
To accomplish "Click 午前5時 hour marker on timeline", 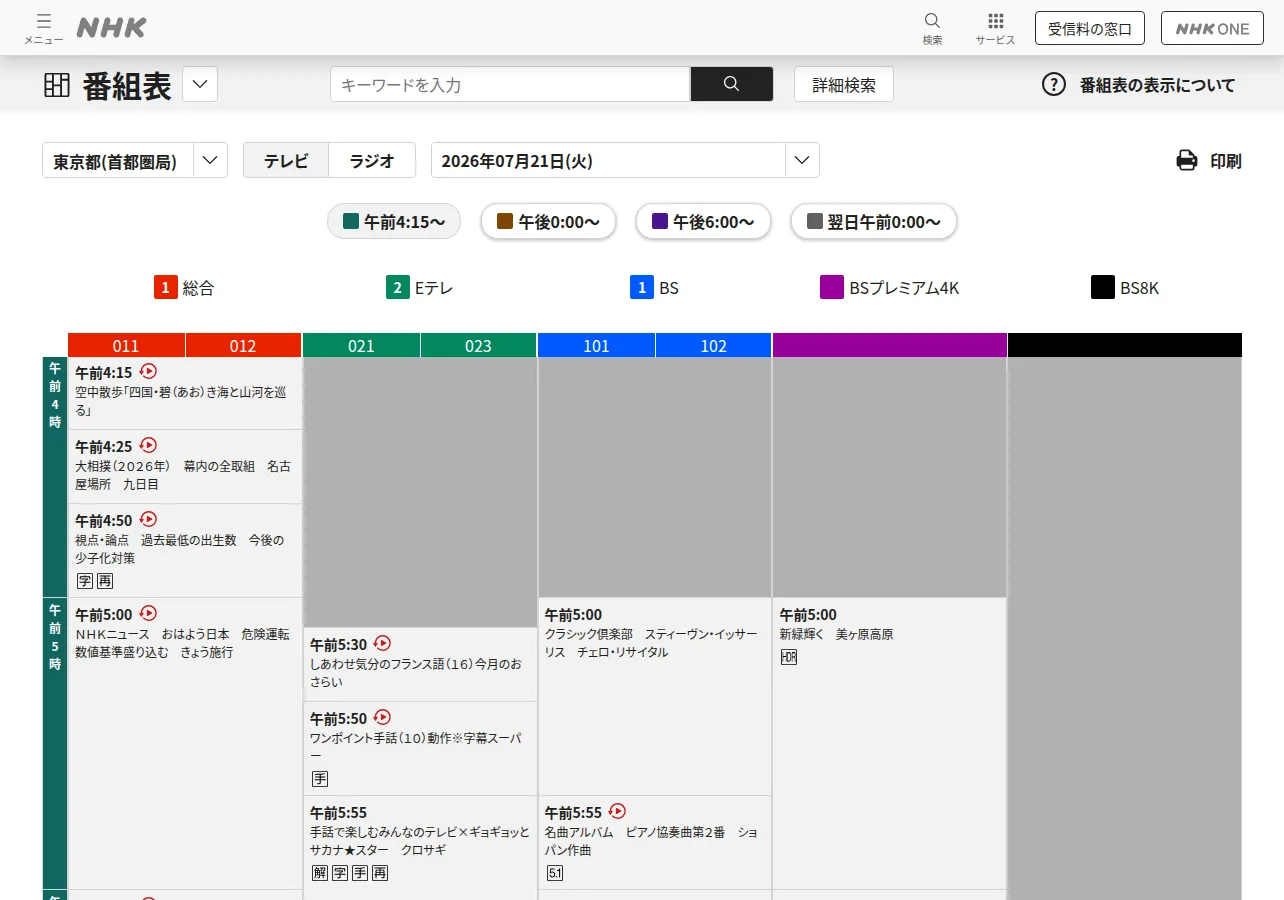I will point(55,743).
